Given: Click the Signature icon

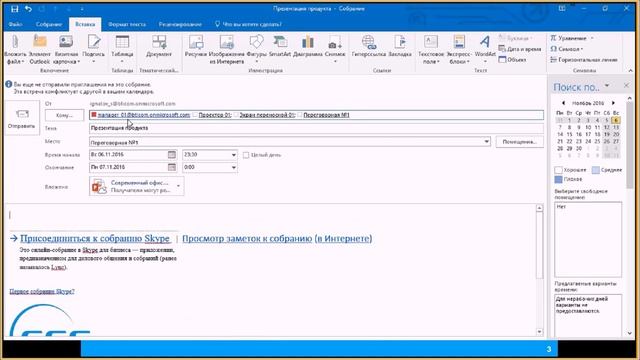Looking at the screenshot, I should pos(93,42).
